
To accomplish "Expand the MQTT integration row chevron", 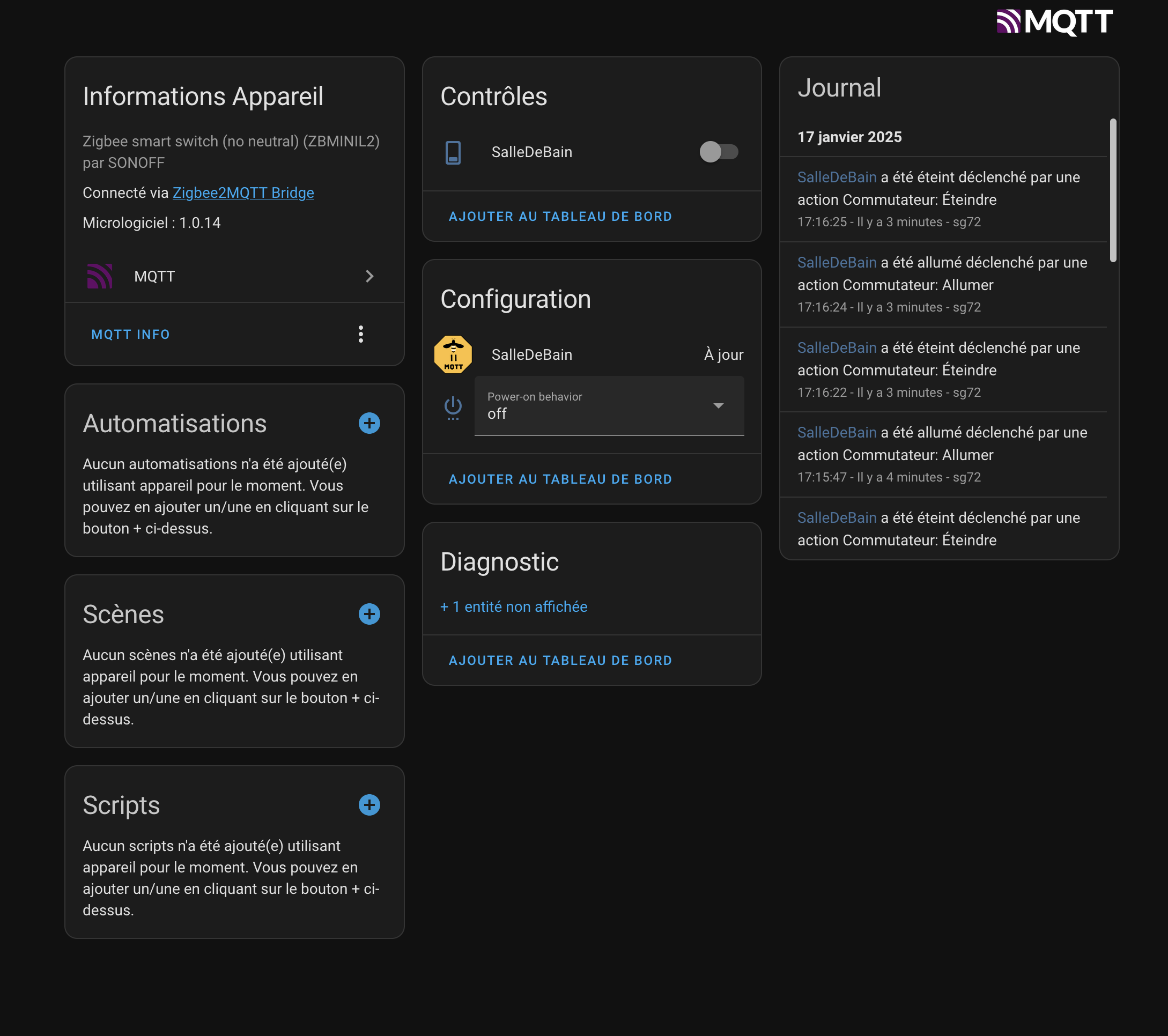I will pos(369,277).
